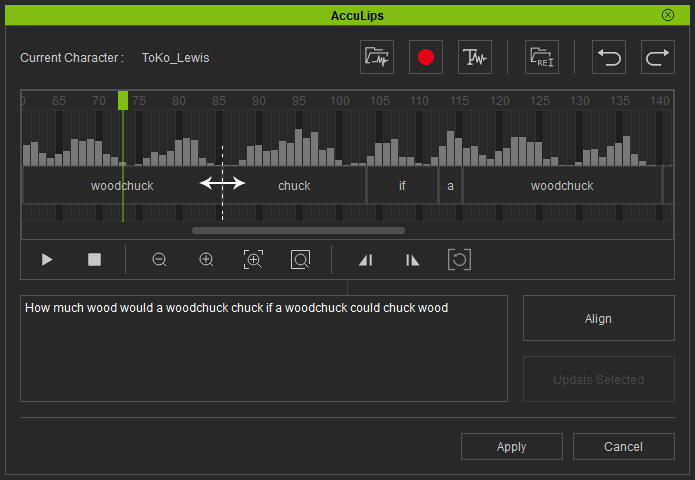Click the text-to-speech waveform icon
The height and width of the screenshot is (480, 695).
(474, 57)
